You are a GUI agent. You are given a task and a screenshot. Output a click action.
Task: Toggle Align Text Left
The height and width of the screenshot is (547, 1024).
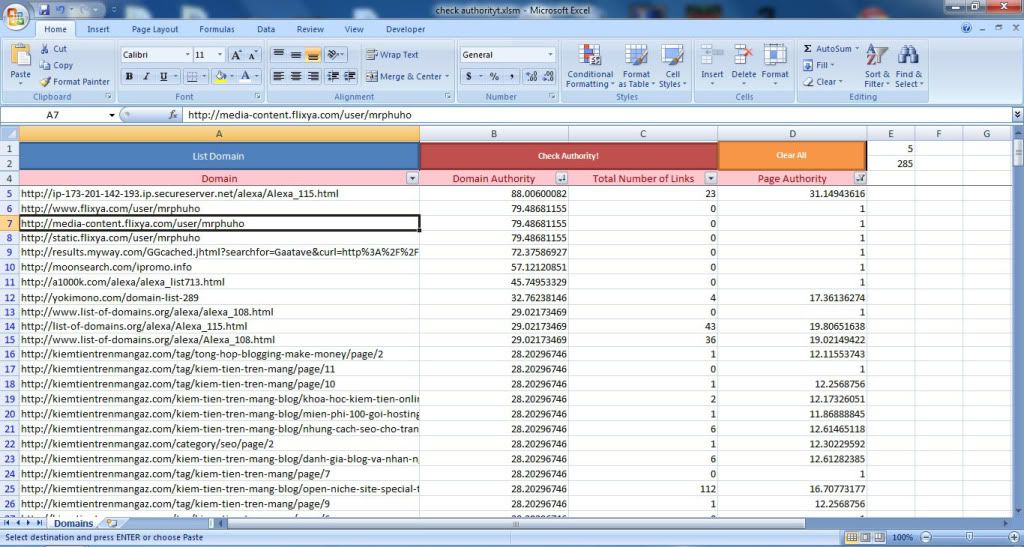click(278, 76)
